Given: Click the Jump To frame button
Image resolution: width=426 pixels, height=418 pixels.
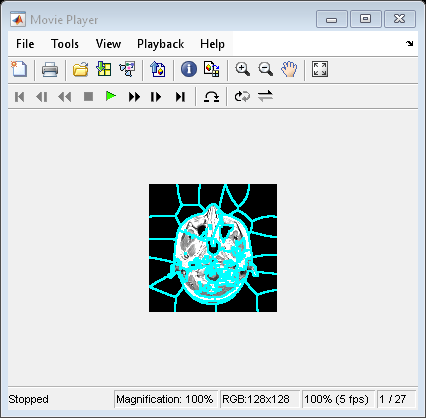Looking at the screenshot, I should [x=211, y=97].
